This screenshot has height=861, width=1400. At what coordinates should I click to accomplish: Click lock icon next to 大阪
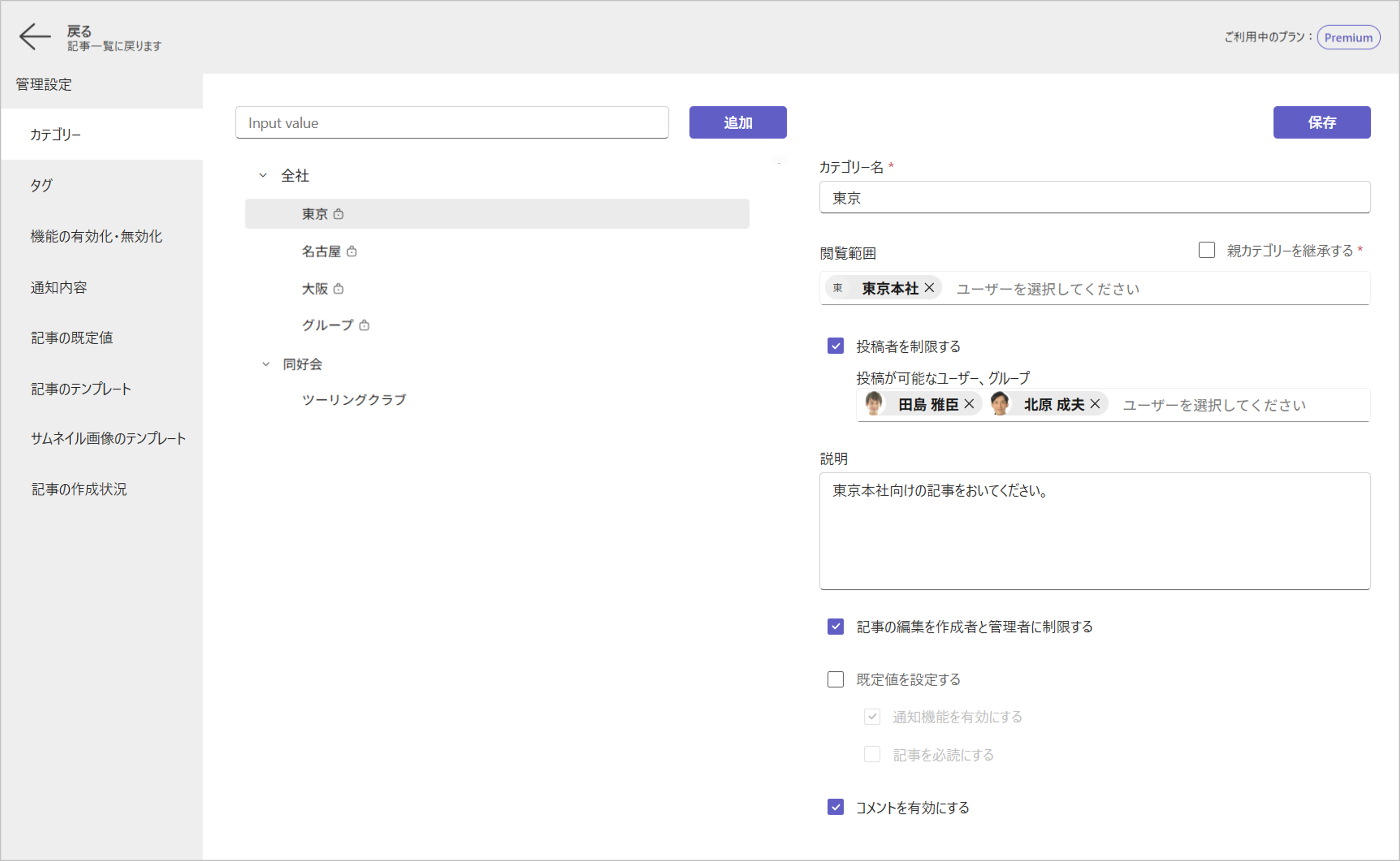338,289
